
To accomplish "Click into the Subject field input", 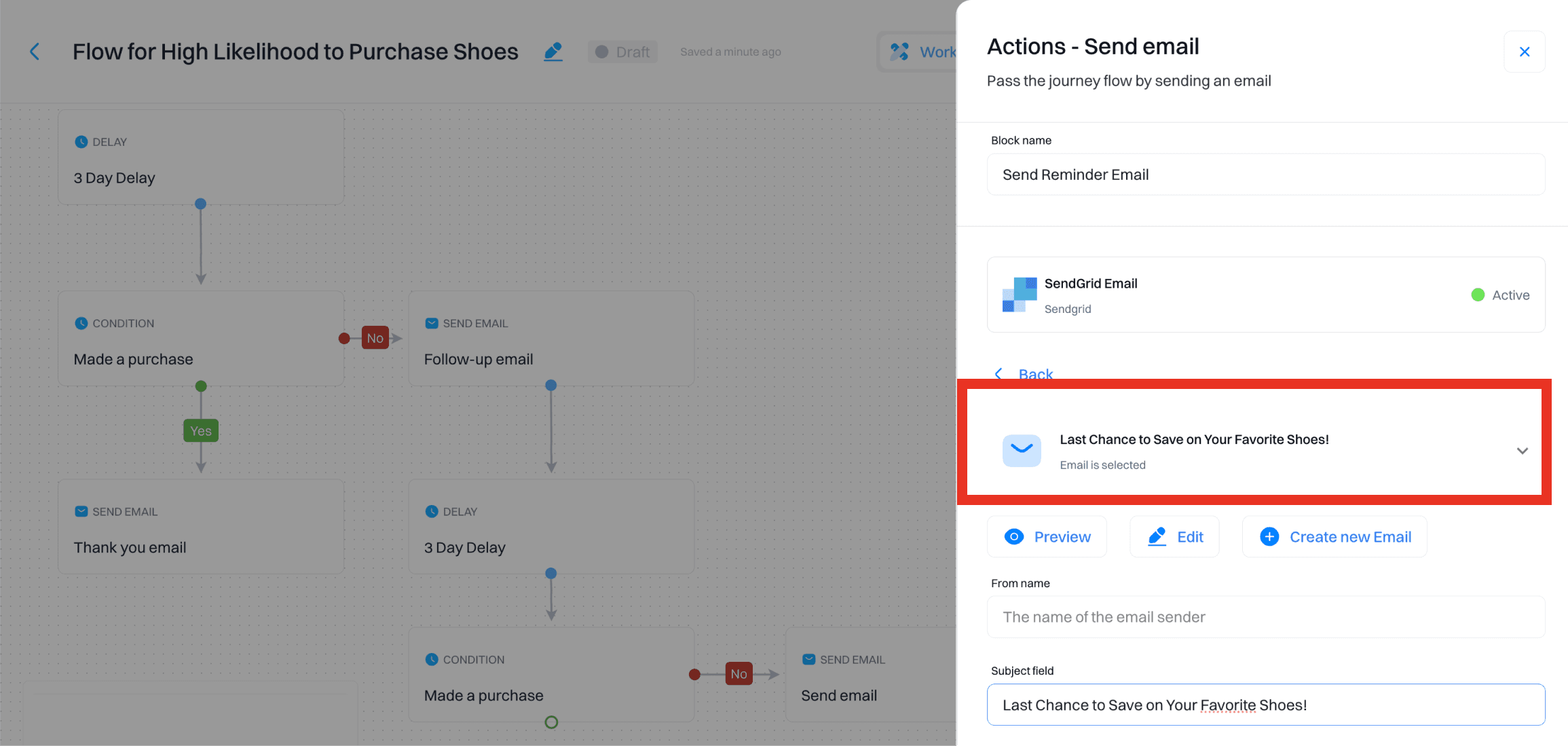I will click(1265, 705).
